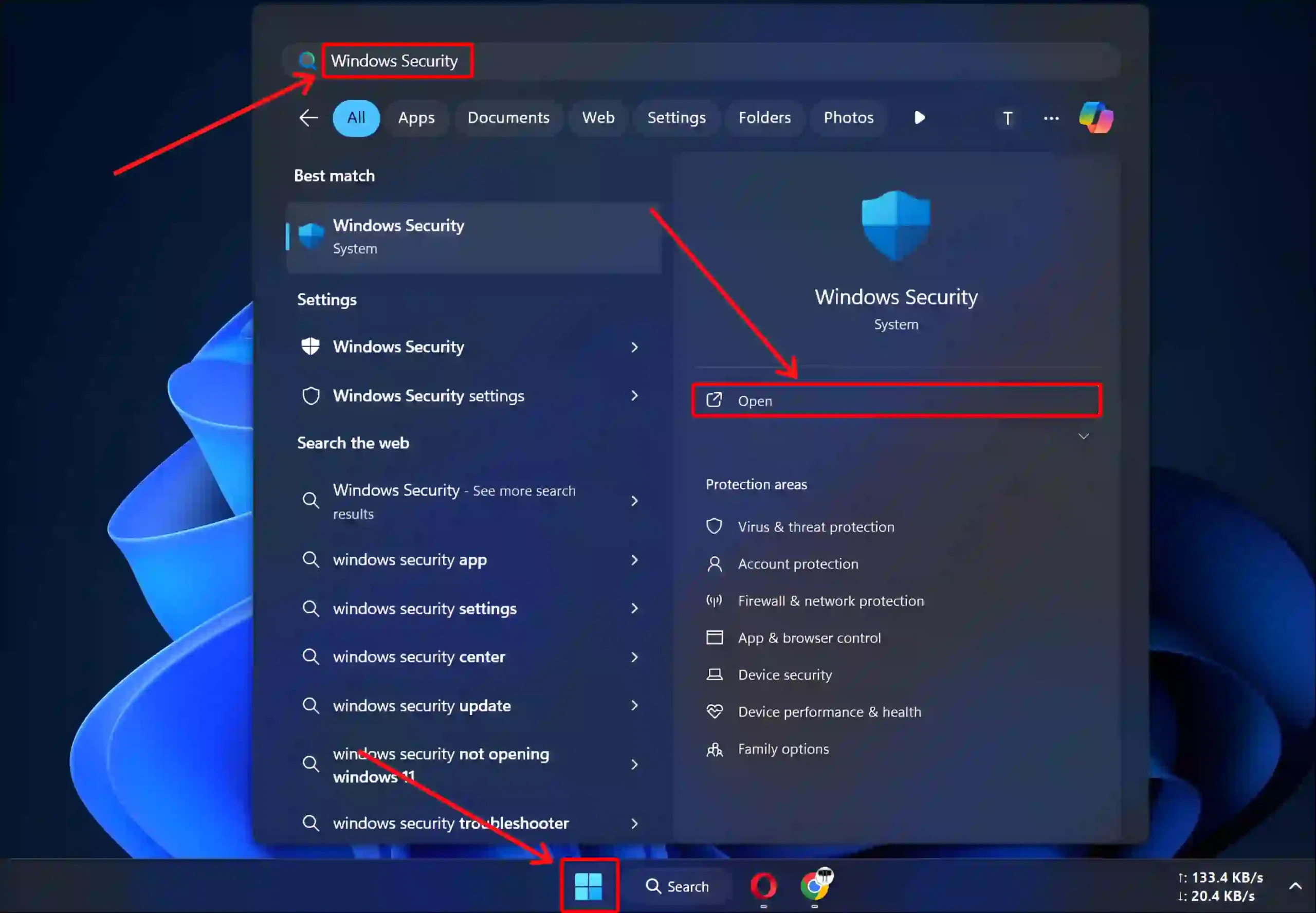The height and width of the screenshot is (913, 1316).
Task: Click the outlined shield icon for Windows Security settings
Action: pyautogui.click(x=310, y=396)
